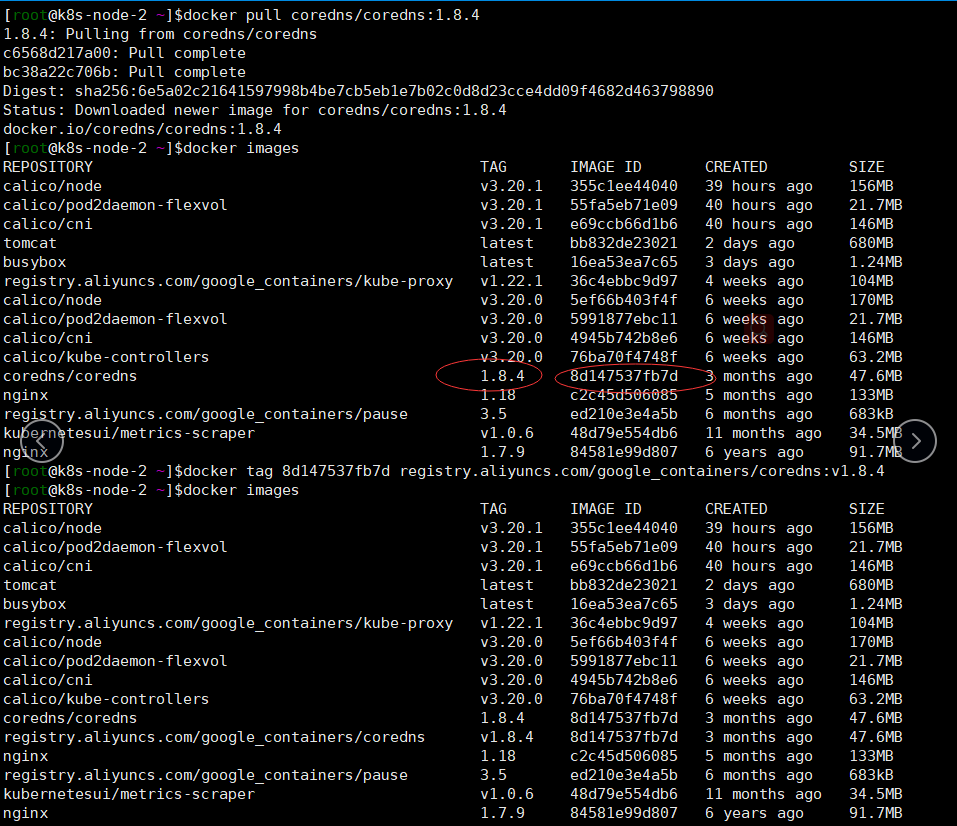Click '11 months ago' in first images listing

(763, 433)
